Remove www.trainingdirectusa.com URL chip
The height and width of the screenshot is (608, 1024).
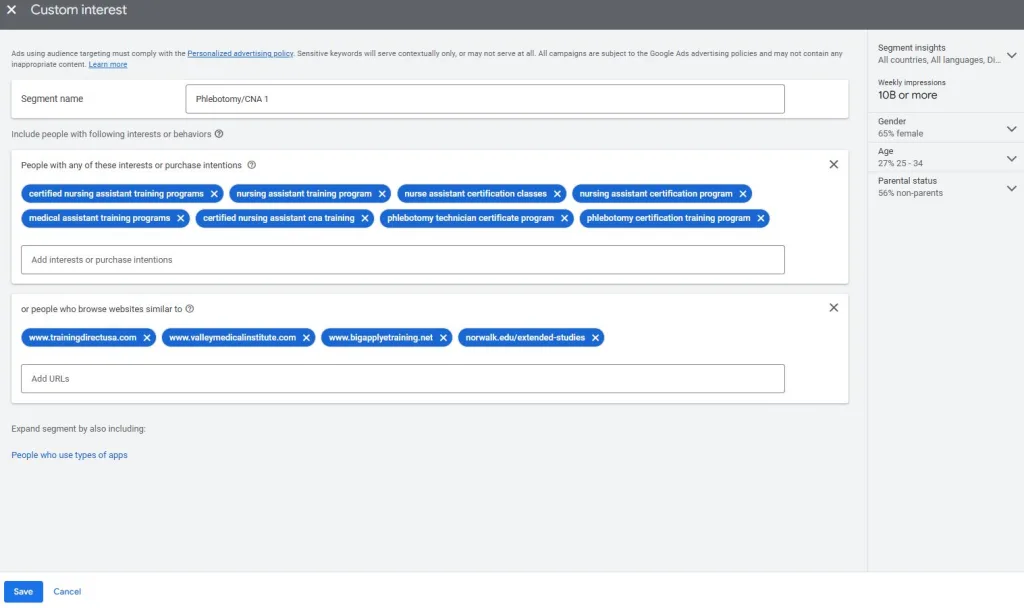(147, 338)
